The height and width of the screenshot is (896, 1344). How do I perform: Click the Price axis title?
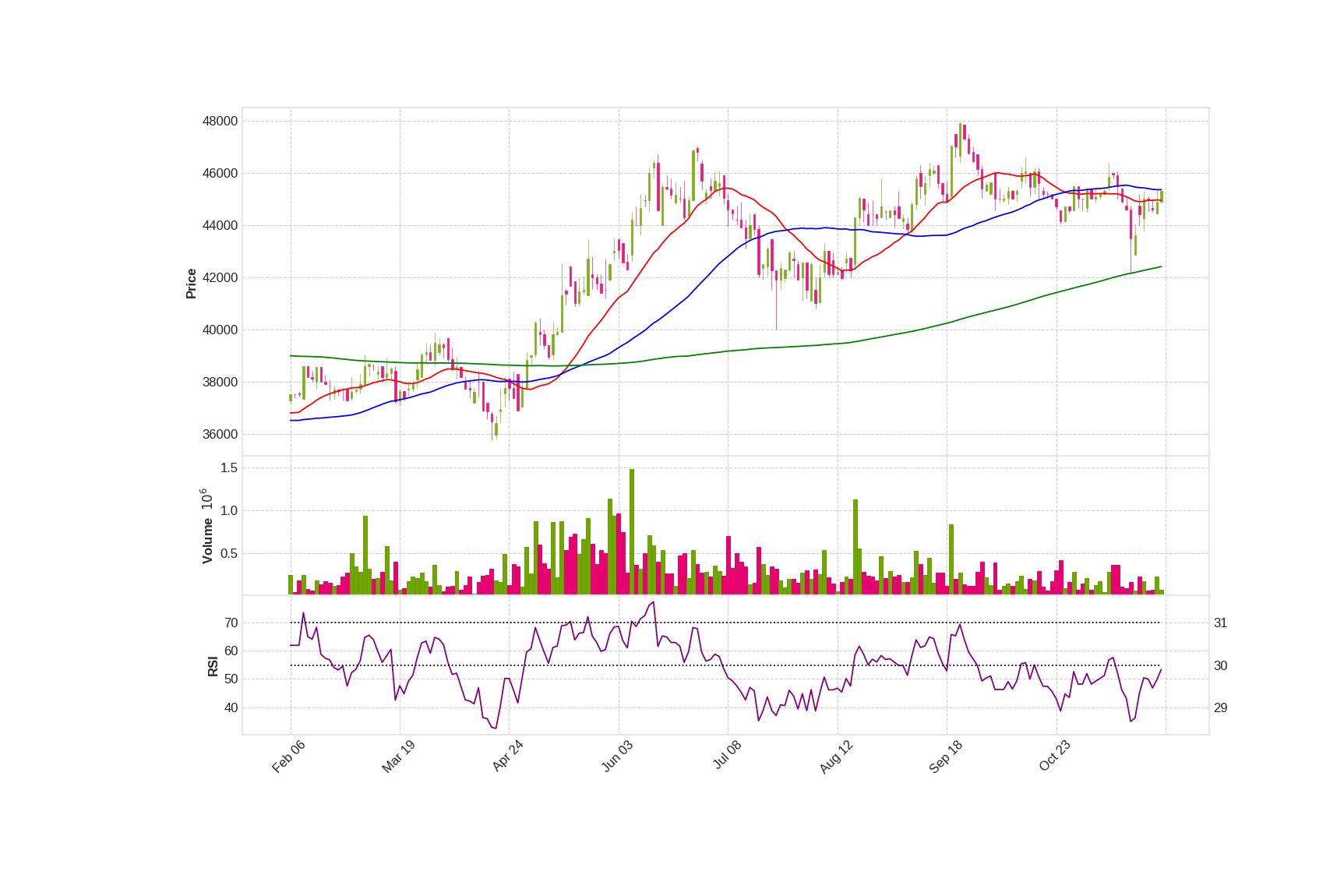point(191,284)
